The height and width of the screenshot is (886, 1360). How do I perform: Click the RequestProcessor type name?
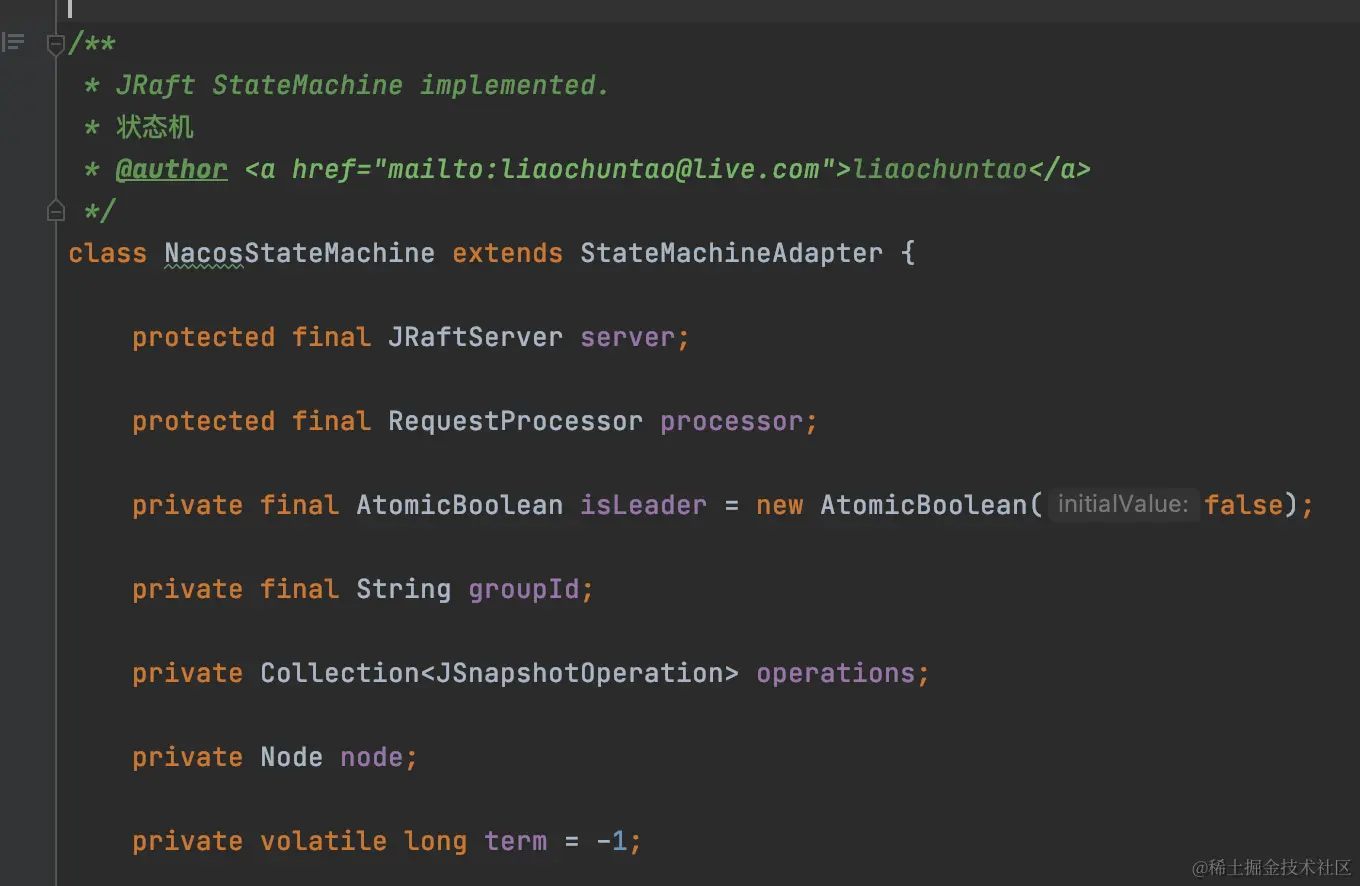point(515,421)
